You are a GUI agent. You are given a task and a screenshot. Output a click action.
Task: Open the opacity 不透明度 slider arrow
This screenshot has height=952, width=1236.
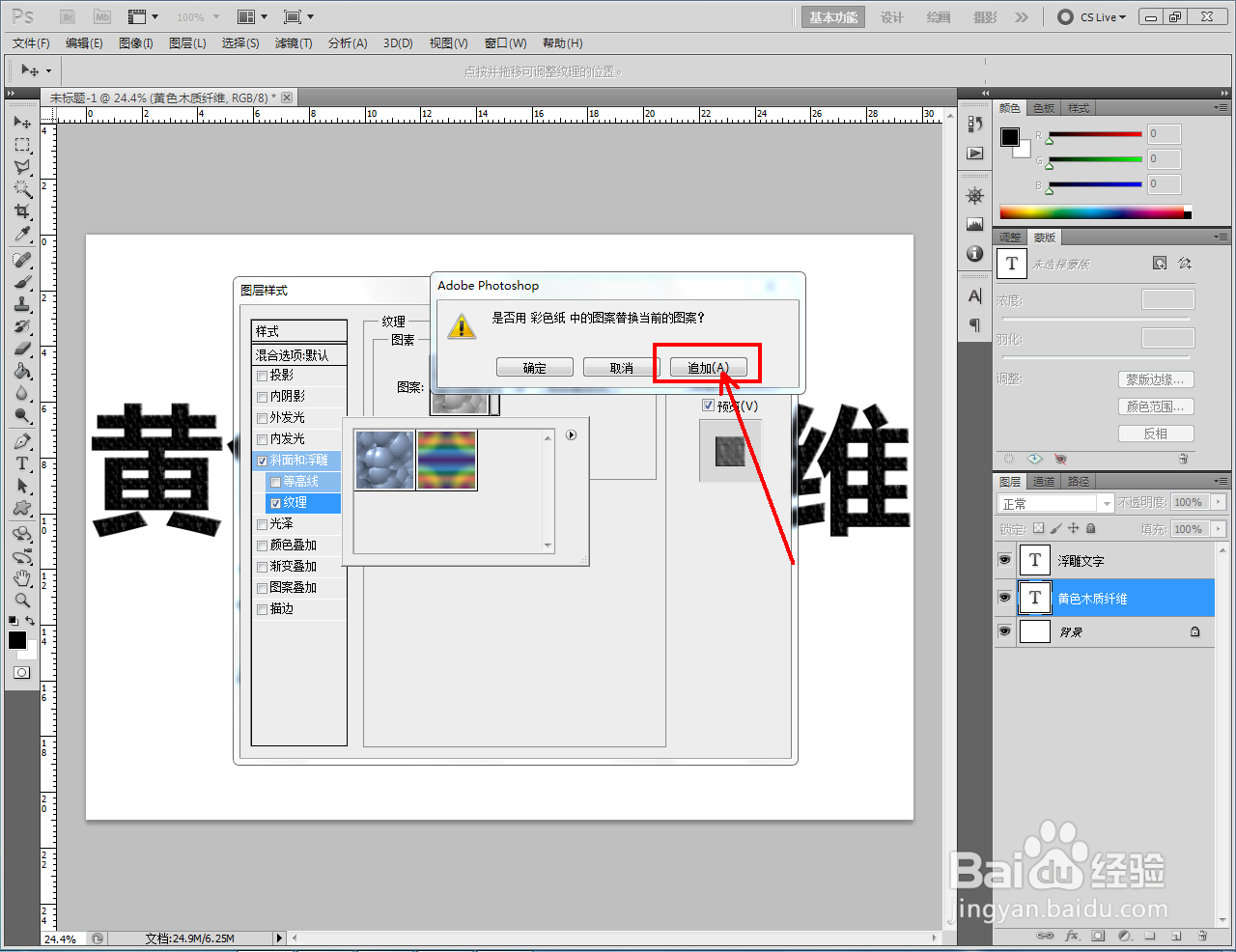point(1219,502)
